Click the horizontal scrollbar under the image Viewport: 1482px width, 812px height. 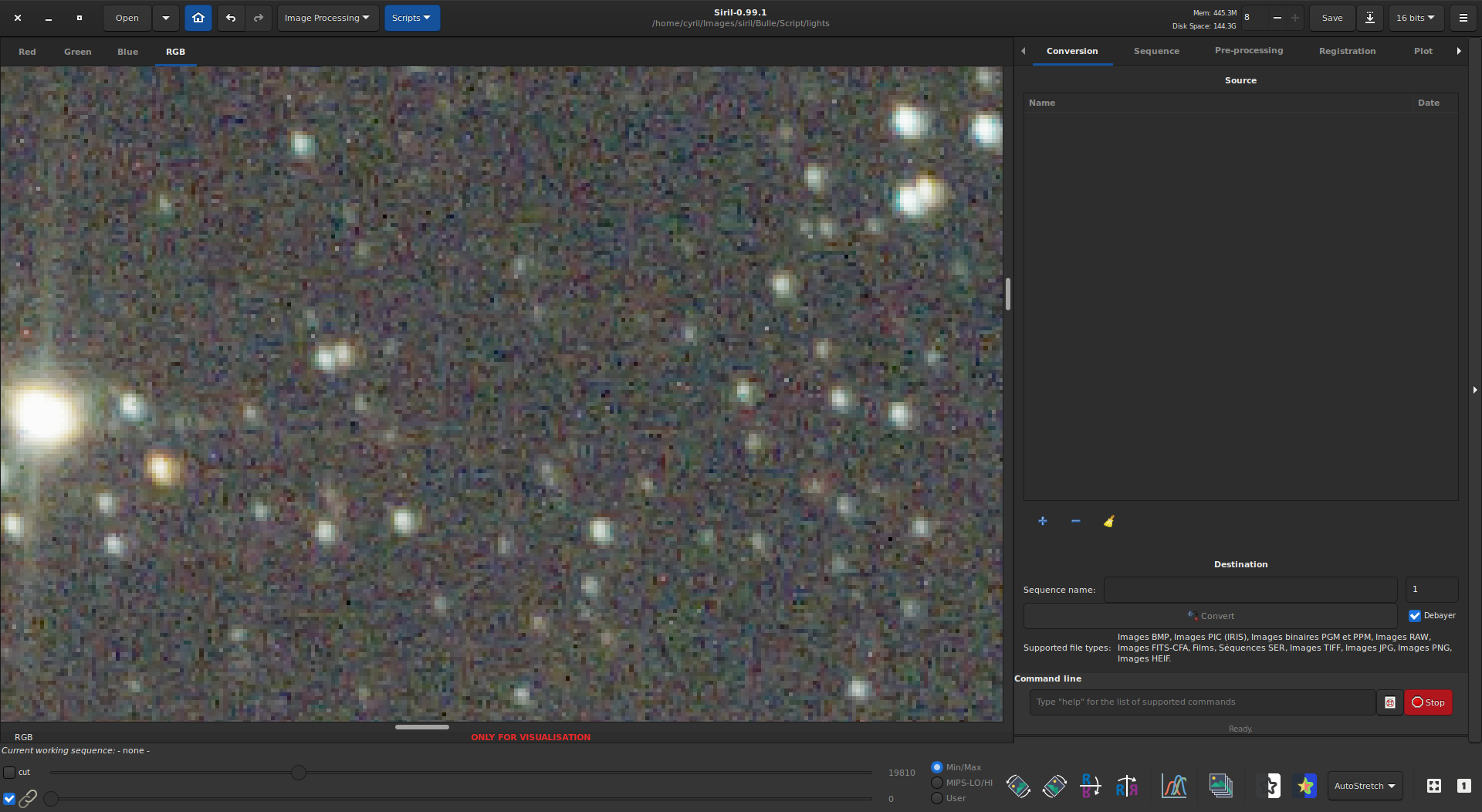tap(422, 726)
